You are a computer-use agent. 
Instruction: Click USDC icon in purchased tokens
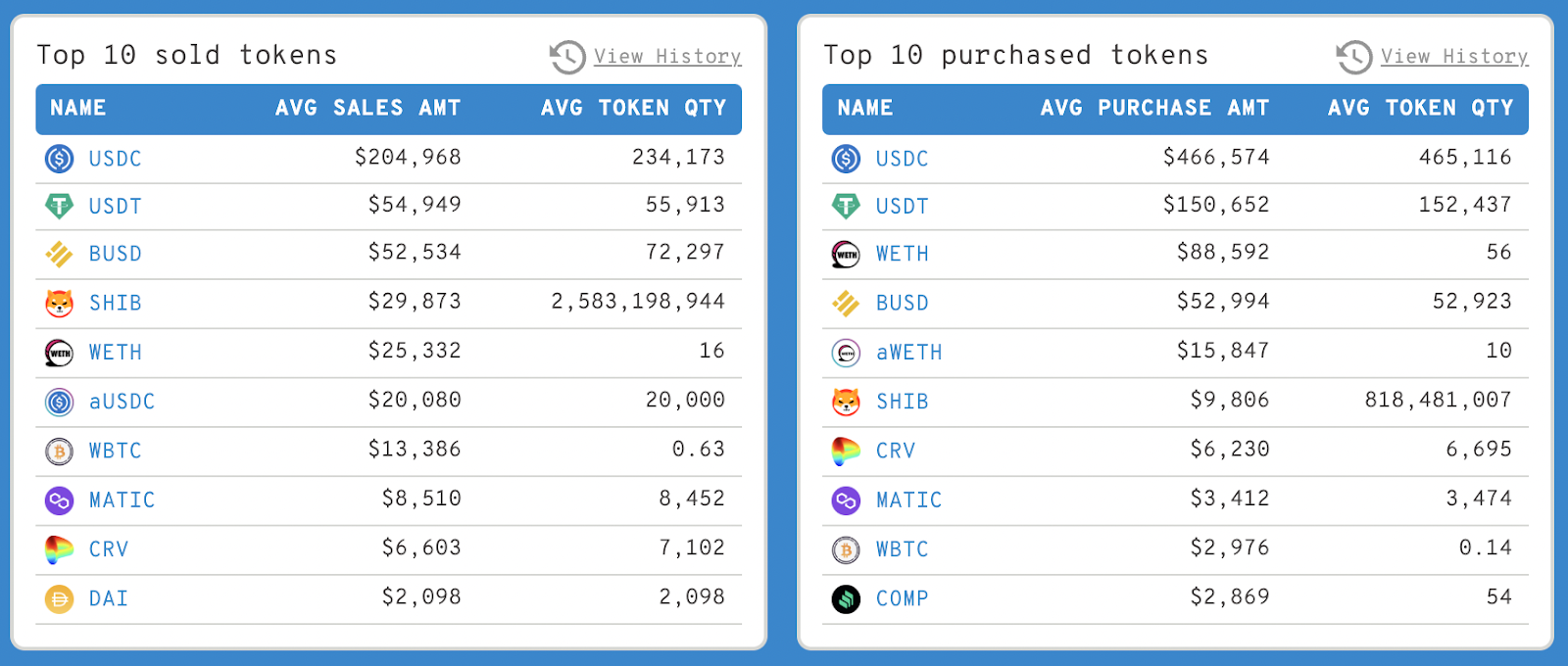(x=846, y=158)
